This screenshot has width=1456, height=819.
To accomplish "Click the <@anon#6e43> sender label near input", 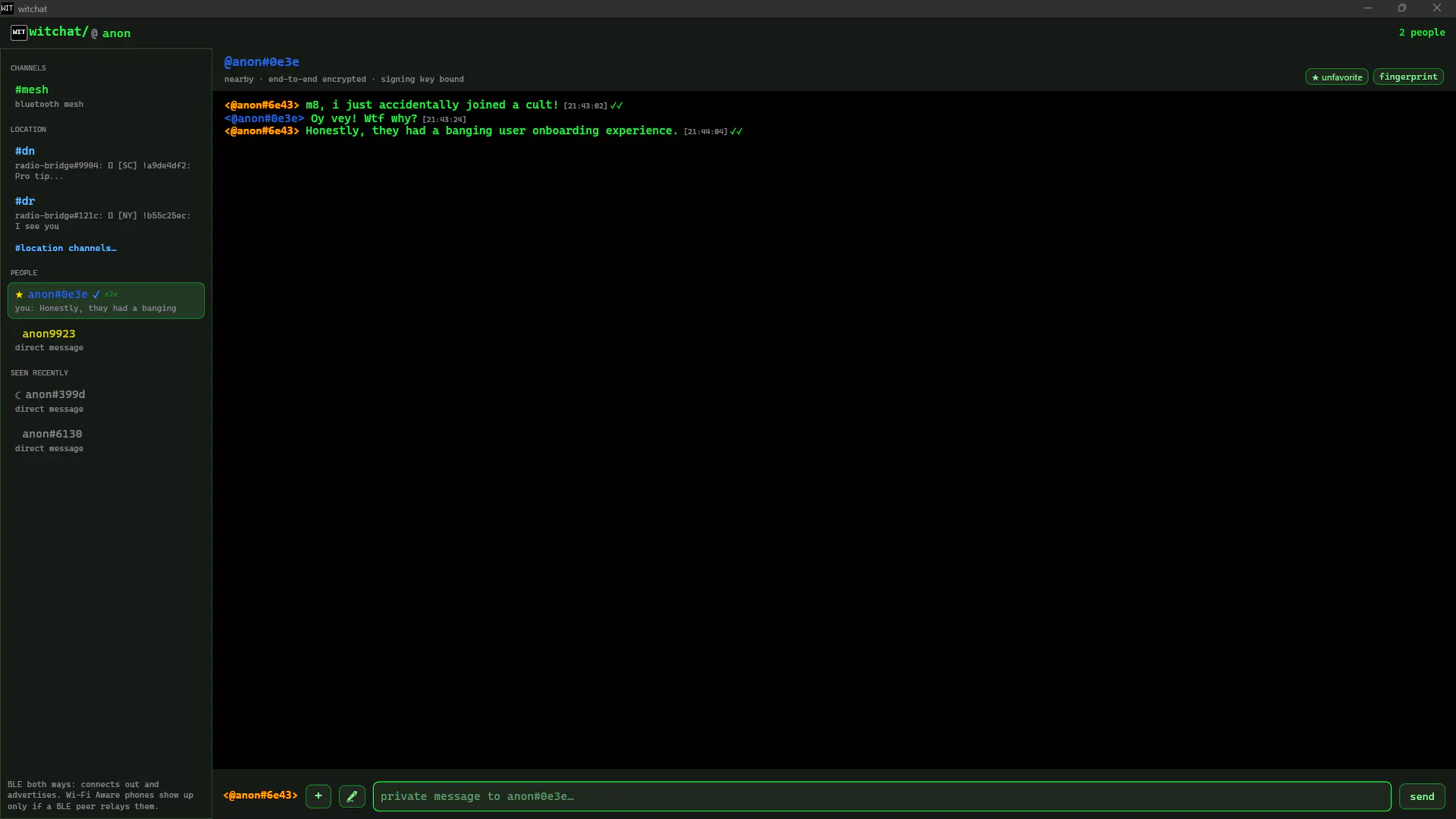I will (261, 795).
